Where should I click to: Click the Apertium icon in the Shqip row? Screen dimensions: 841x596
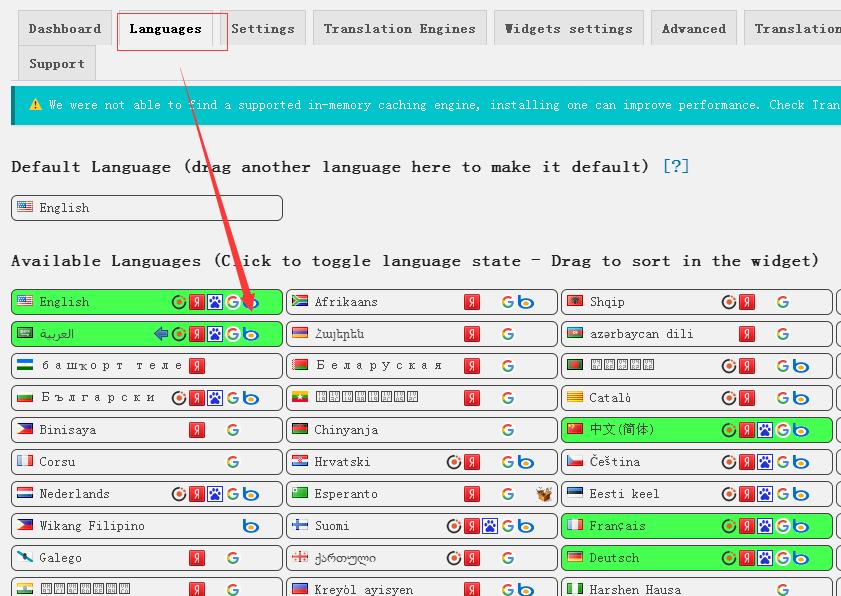(728, 302)
